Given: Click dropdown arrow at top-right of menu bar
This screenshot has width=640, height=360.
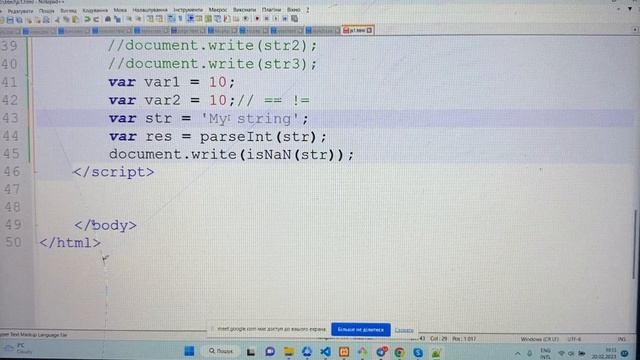Looking at the screenshot, I should 630,9.
